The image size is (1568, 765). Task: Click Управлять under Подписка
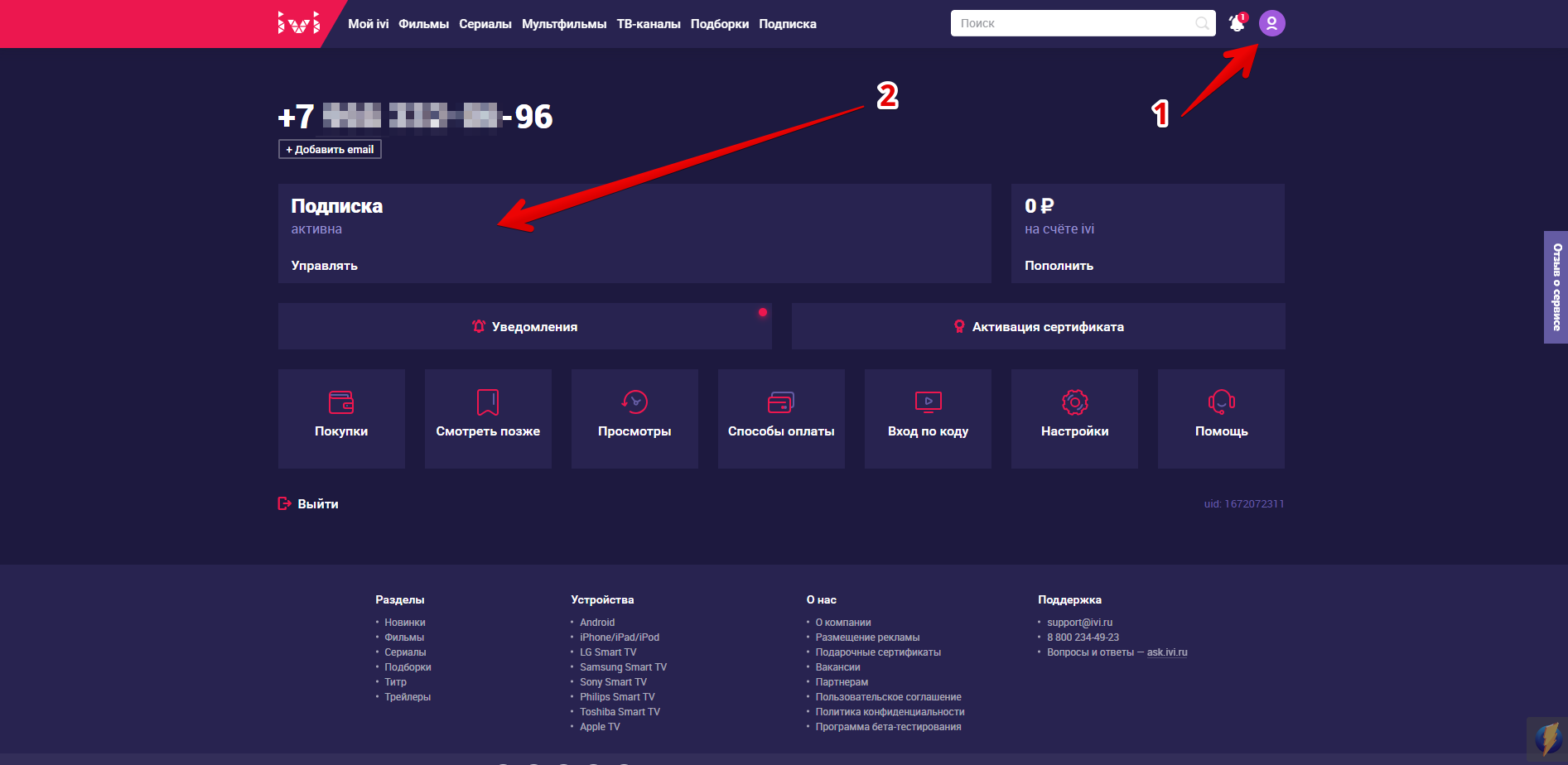pos(325,266)
